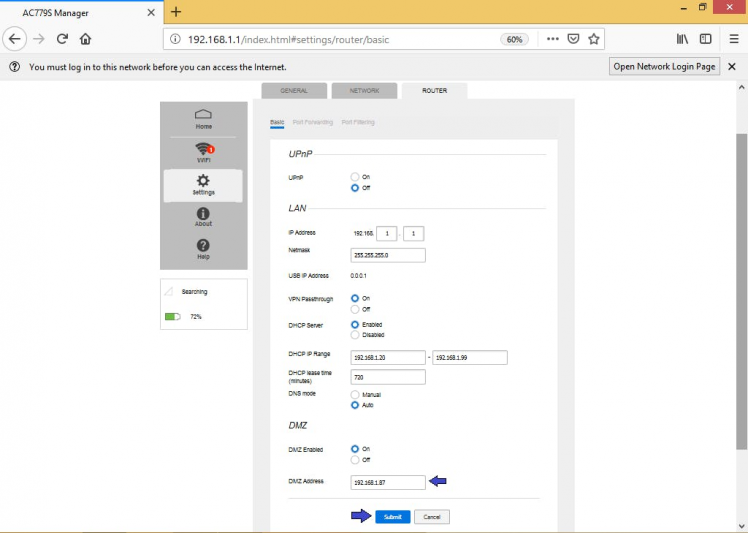Open the WiFi section with alert badge
The height and width of the screenshot is (533, 748).
(x=203, y=152)
